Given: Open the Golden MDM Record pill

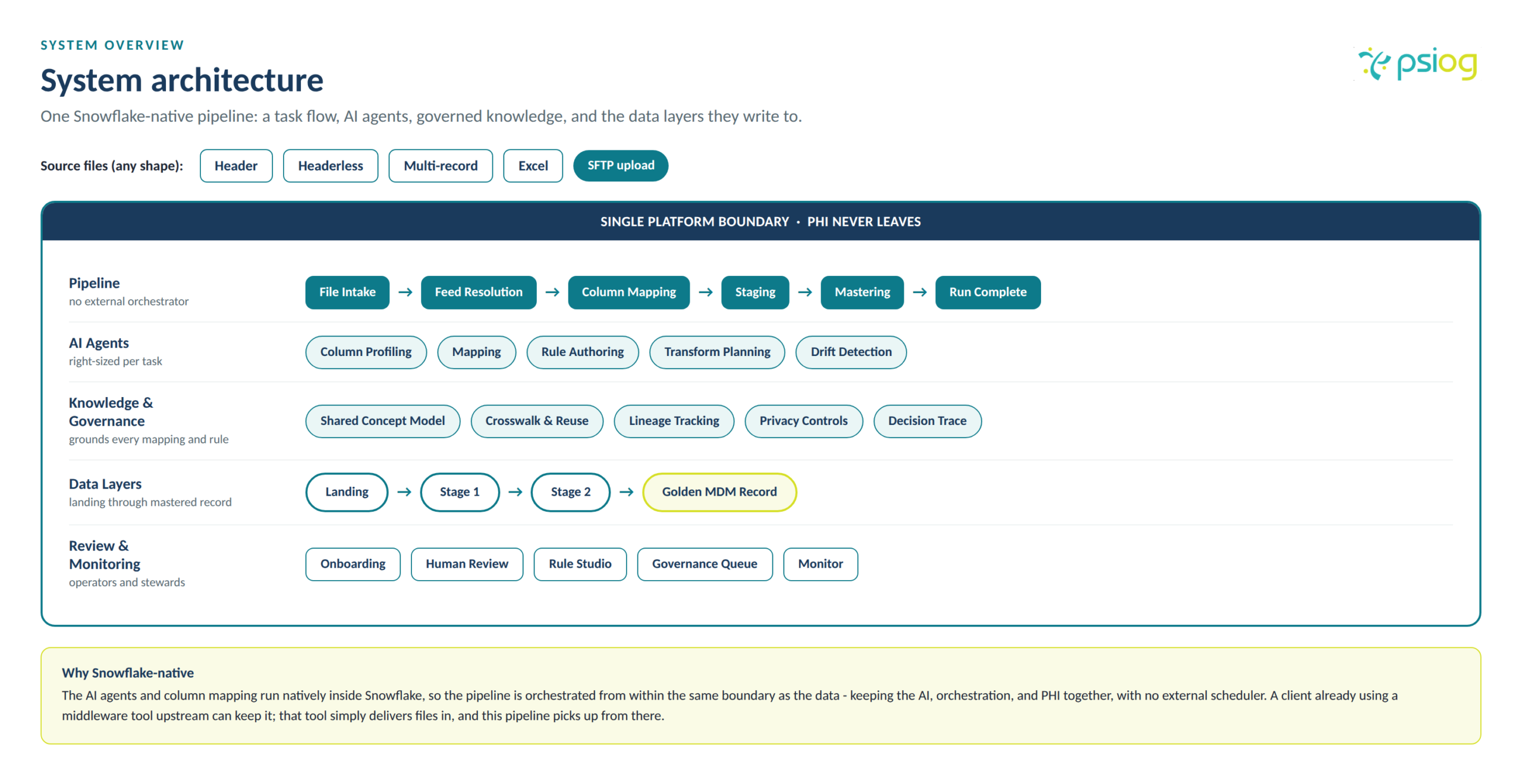Looking at the screenshot, I should pos(719,492).
